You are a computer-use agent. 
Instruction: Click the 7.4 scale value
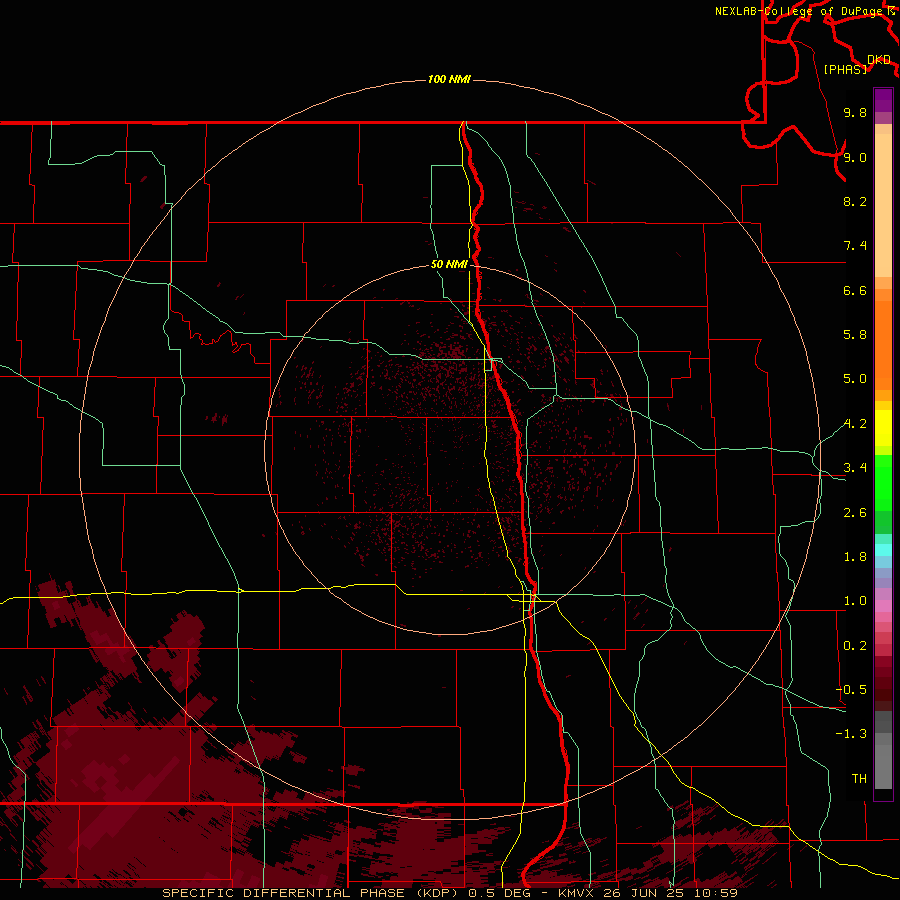pos(855,246)
